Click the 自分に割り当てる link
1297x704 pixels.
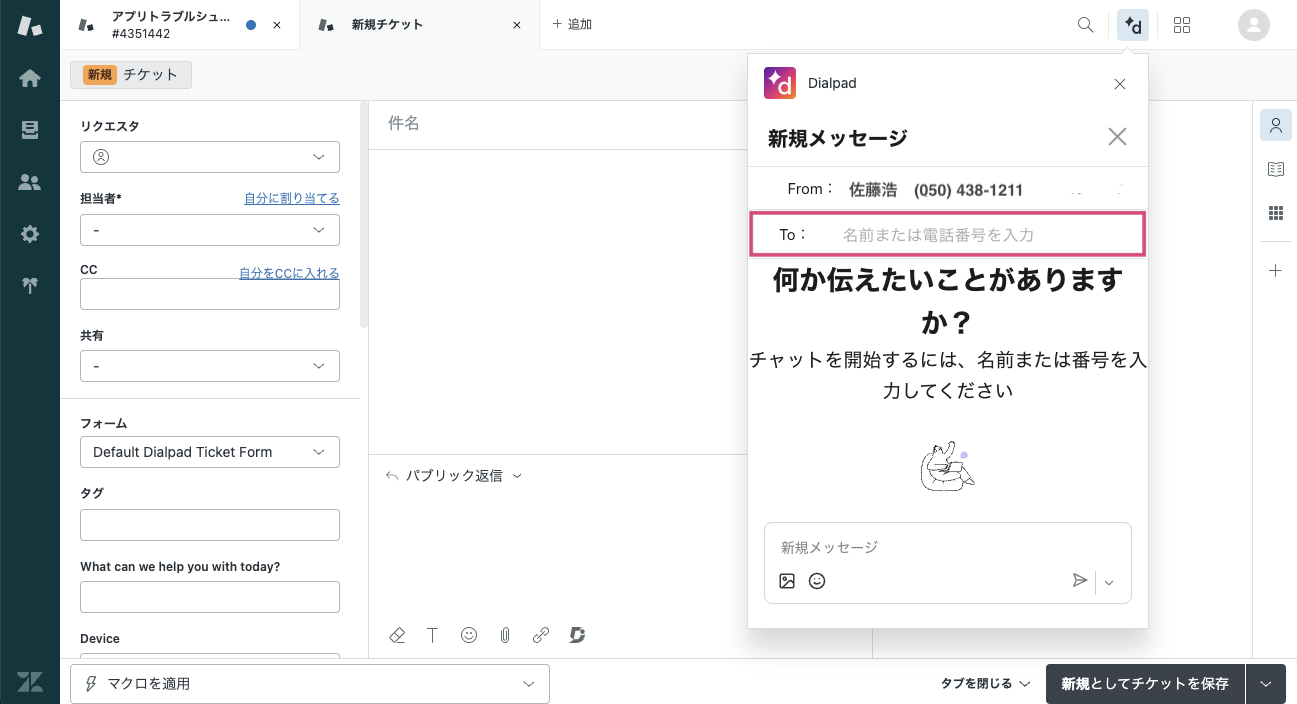click(291, 199)
